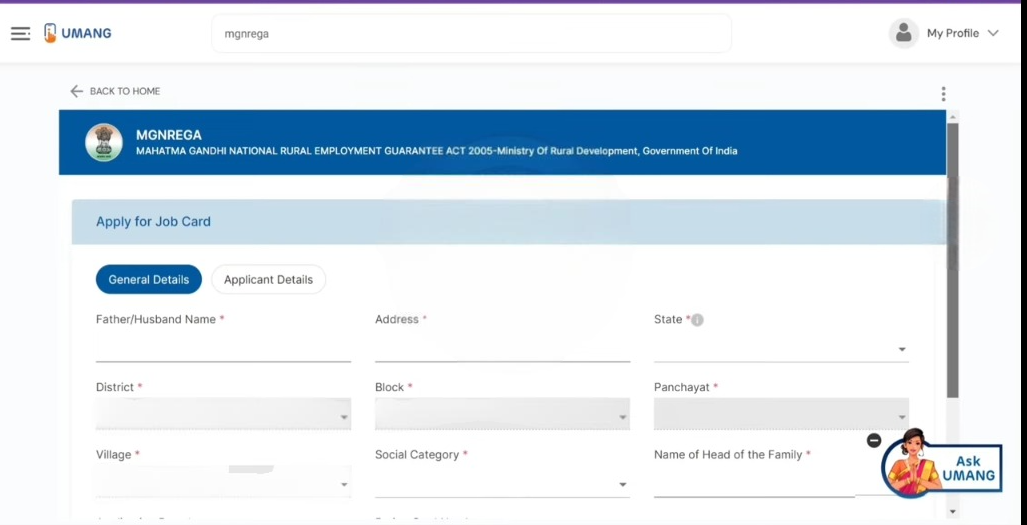Viewport: 1027px width, 525px height.
Task: Click the State info icon
Action: (x=697, y=320)
